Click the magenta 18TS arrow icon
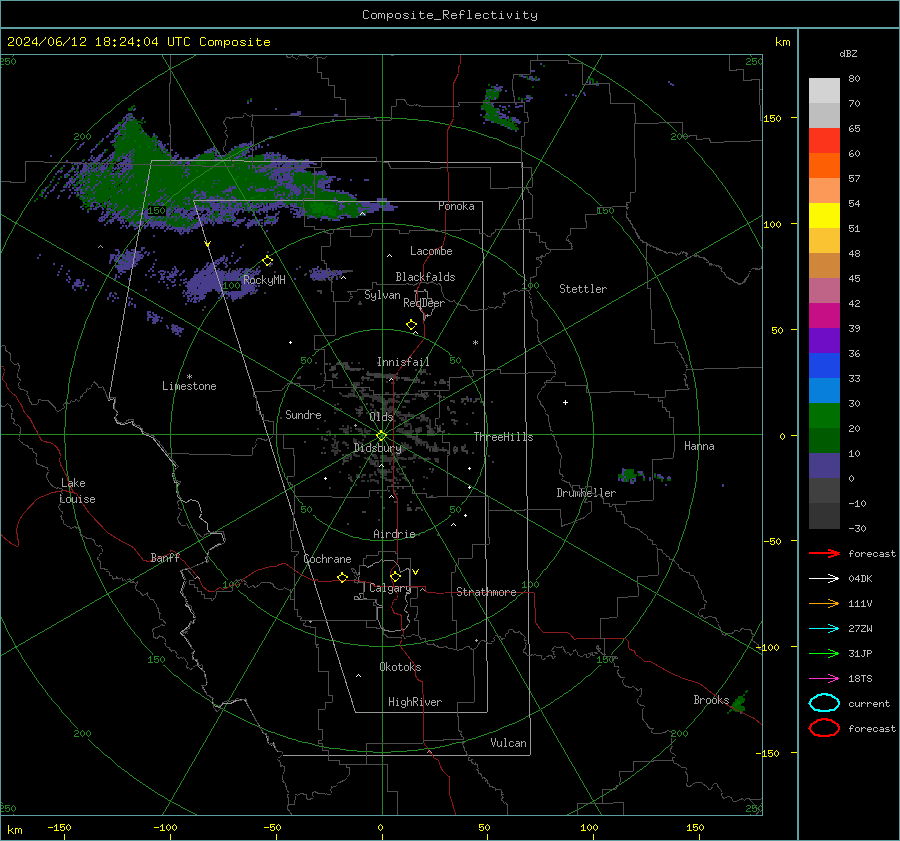 (824, 679)
